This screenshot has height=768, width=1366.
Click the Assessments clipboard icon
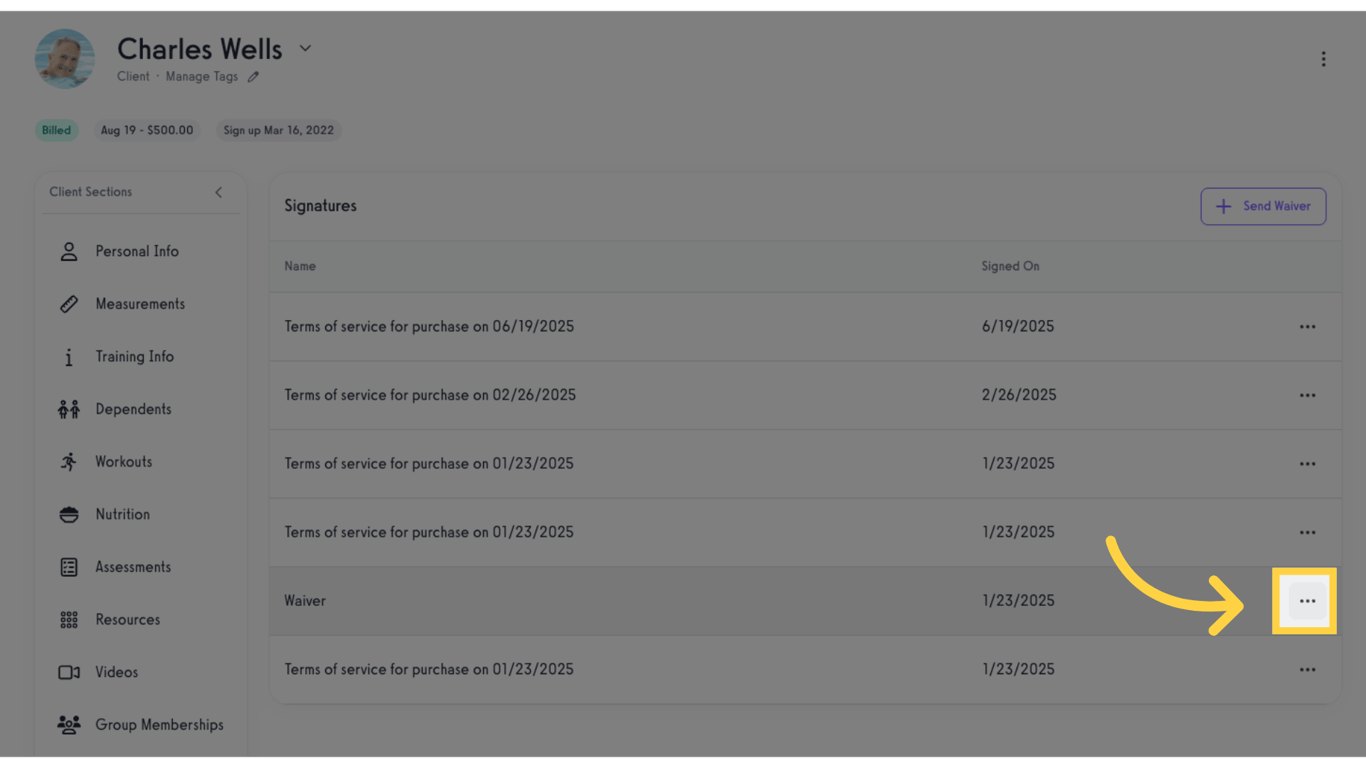click(68, 566)
